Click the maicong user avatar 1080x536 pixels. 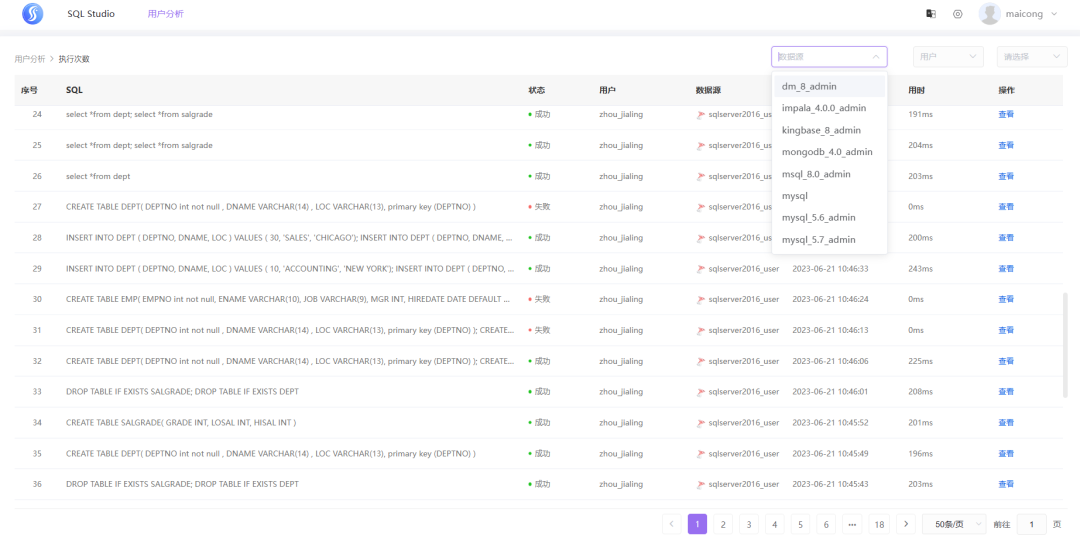pyautogui.click(x=989, y=14)
